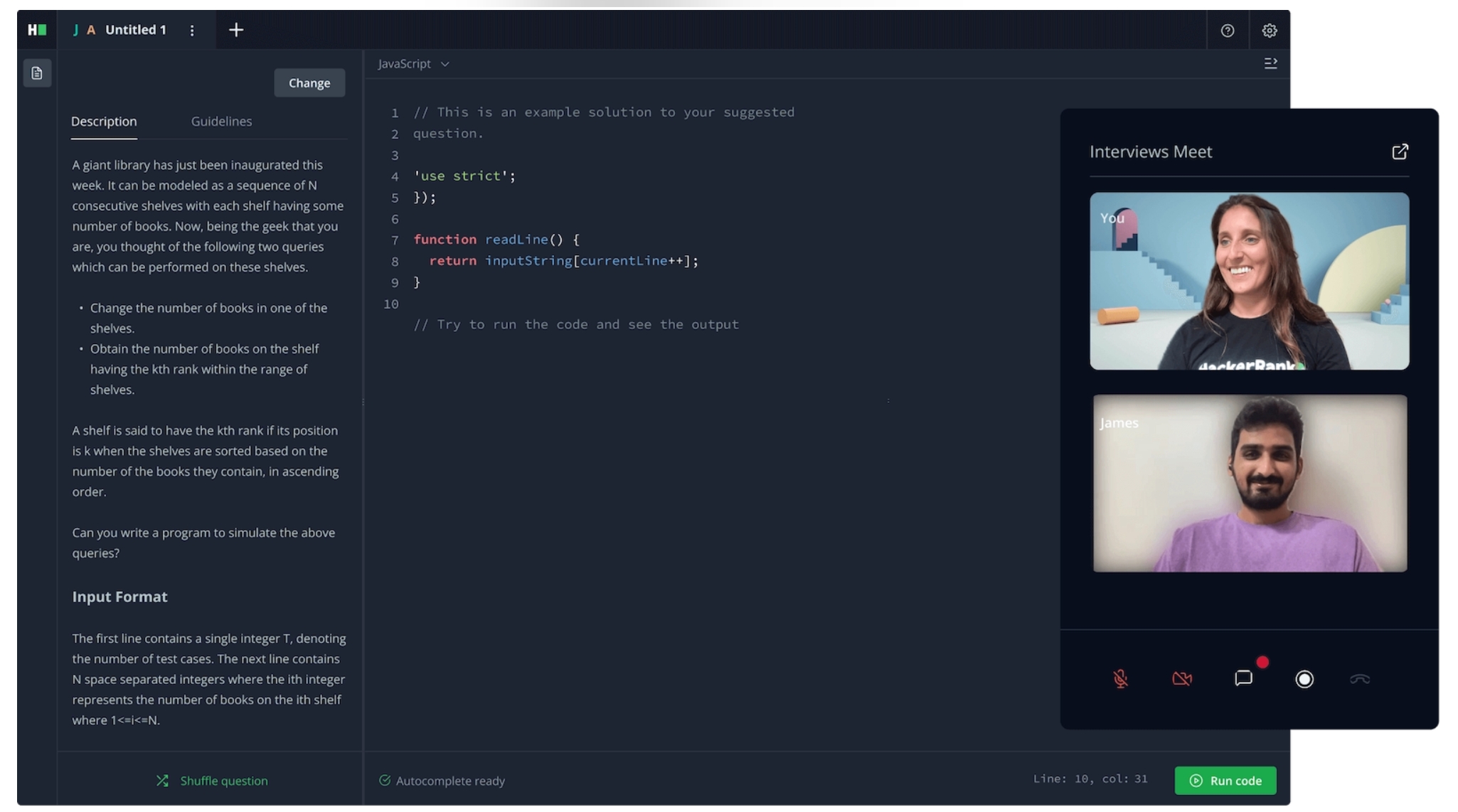Open the help question-mark icon
1458x812 pixels.
coord(1227,31)
